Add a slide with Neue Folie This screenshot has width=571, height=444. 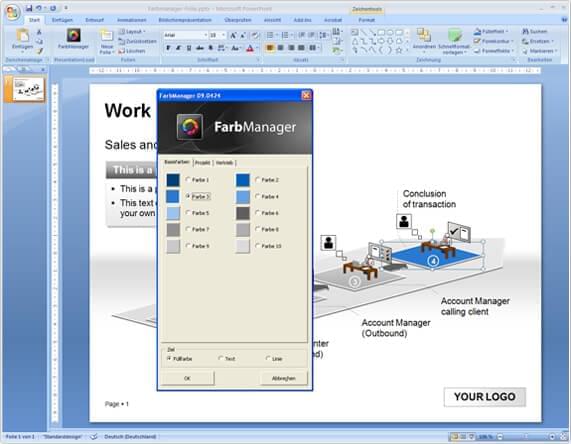[x=107, y=42]
